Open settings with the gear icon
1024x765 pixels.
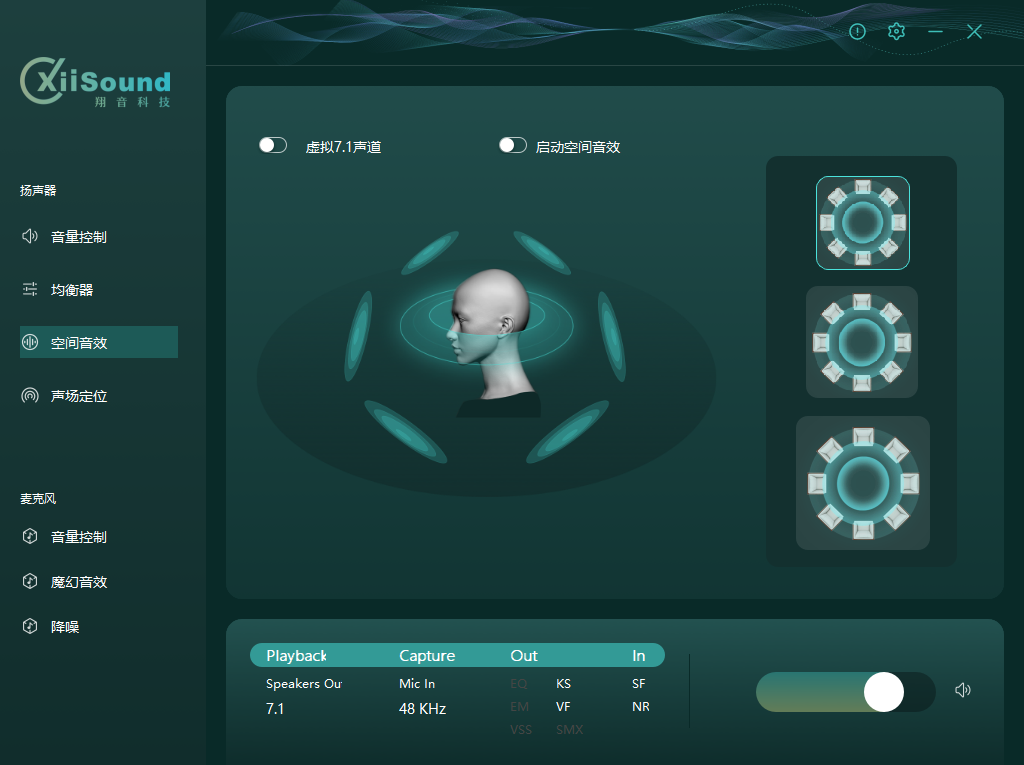coord(896,32)
